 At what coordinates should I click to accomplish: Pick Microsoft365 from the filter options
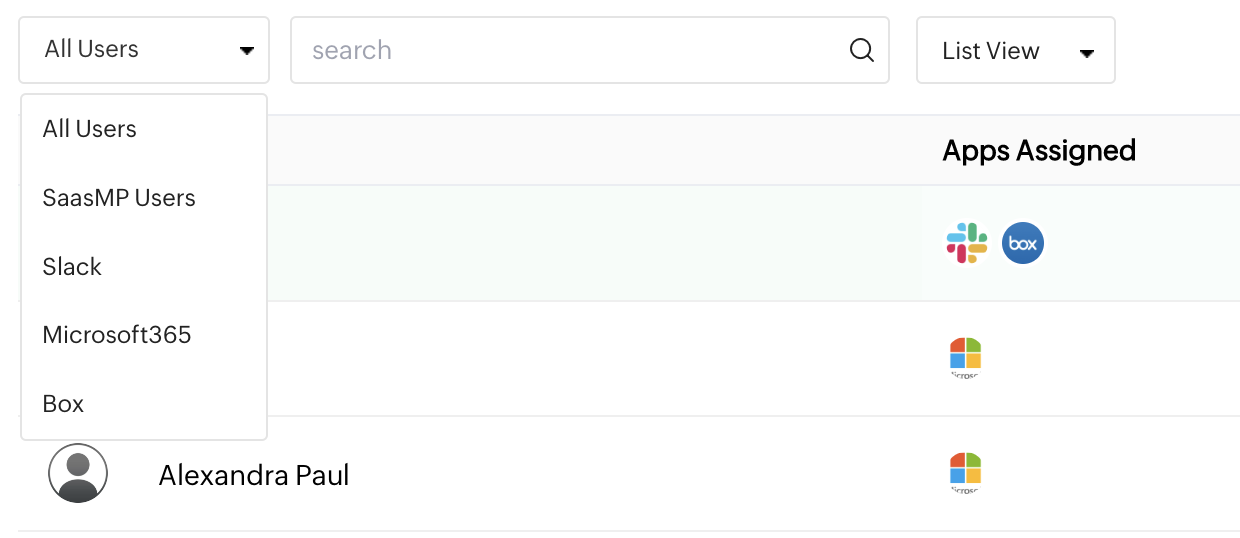point(117,335)
